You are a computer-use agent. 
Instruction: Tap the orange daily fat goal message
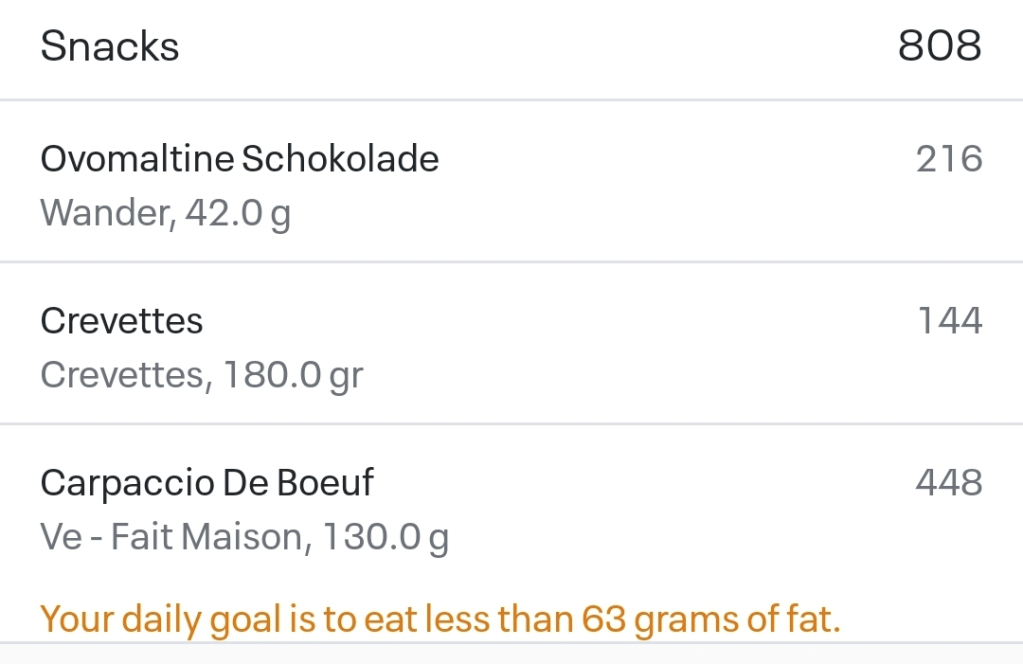coord(440,620)
